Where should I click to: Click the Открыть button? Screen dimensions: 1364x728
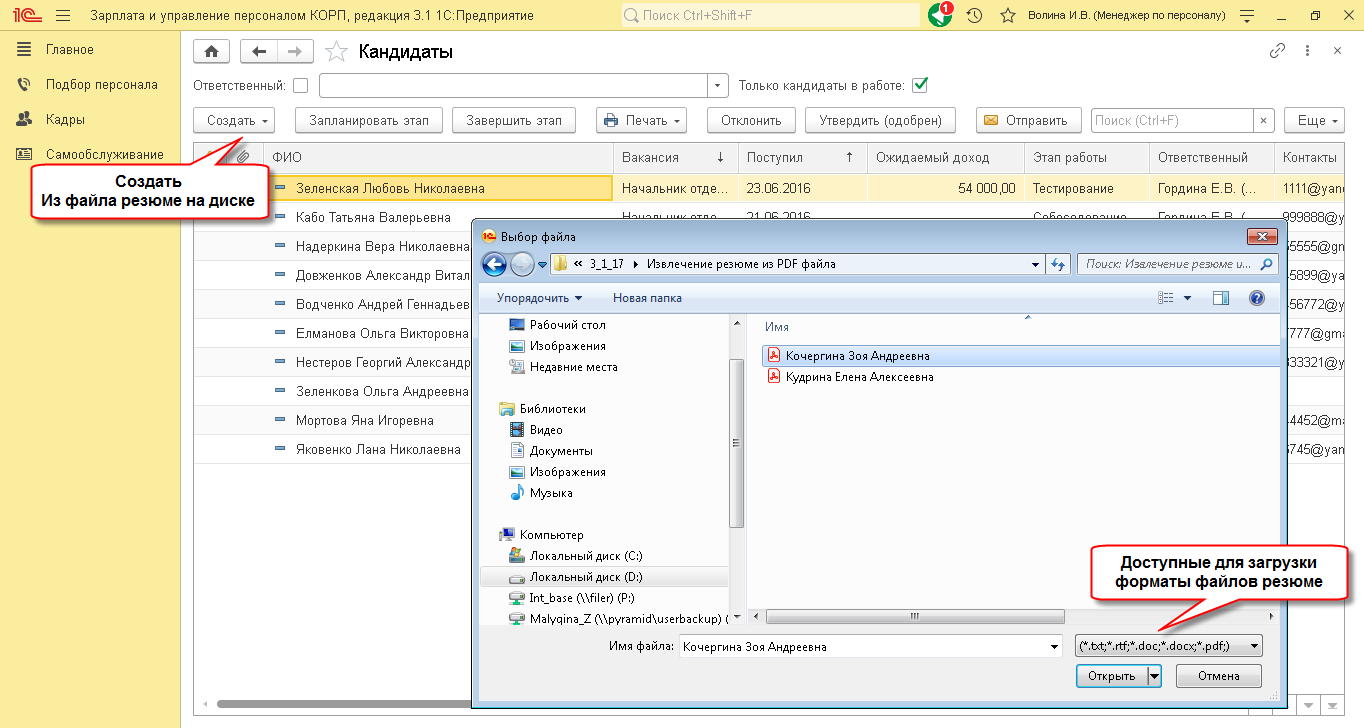click(x=1111, y=677)
